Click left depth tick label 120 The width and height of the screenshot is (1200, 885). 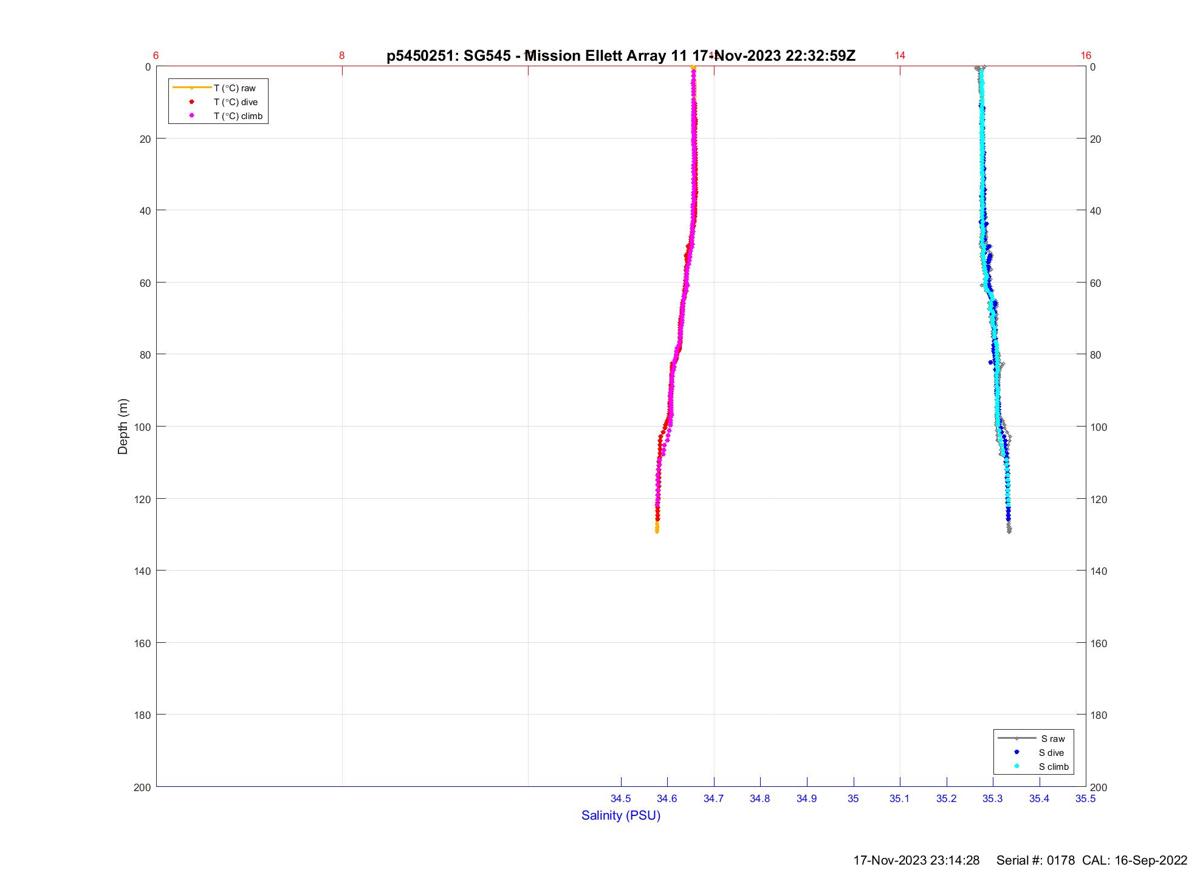coord(141,499)
